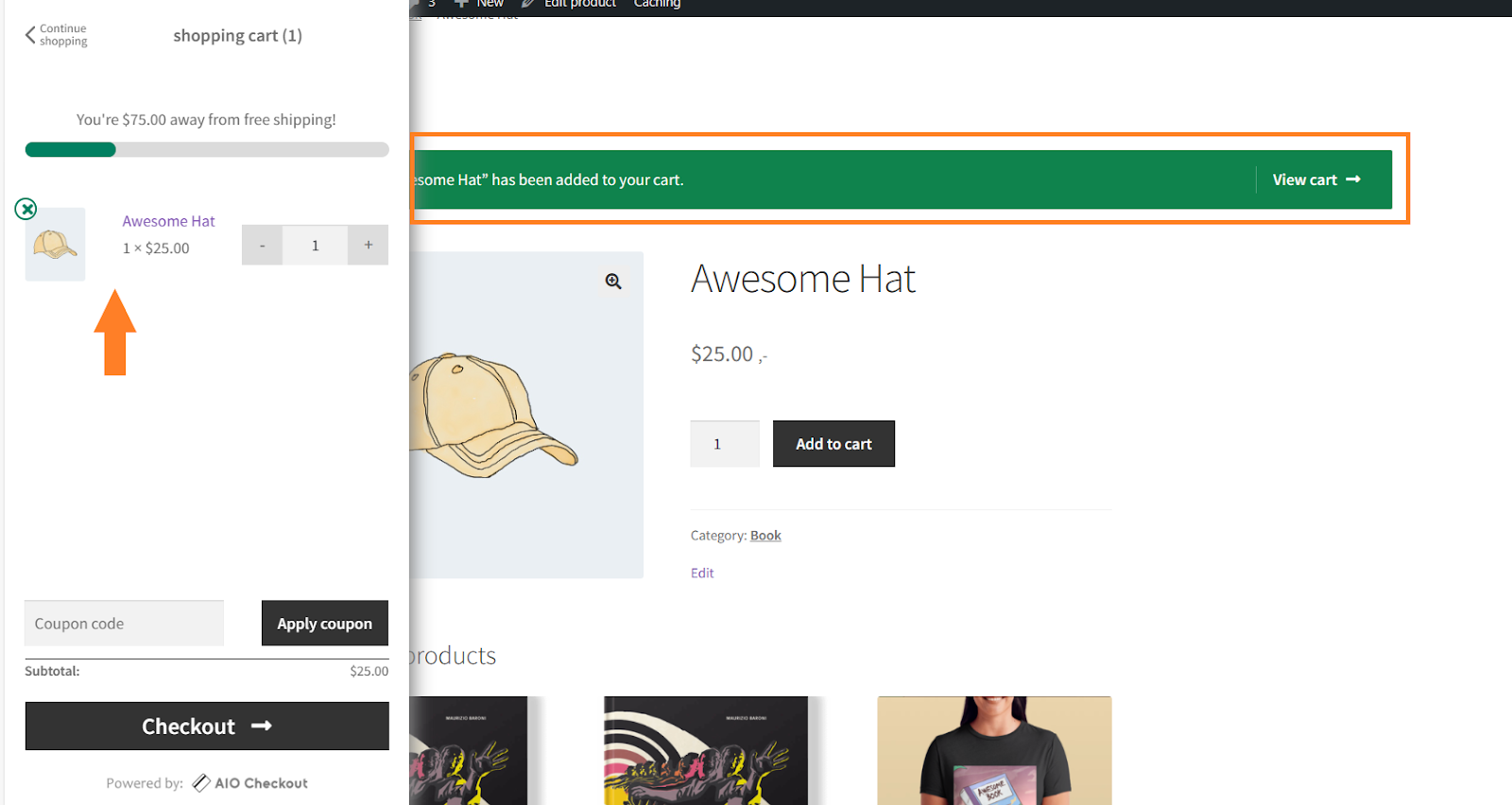This screenshot has height=805, width=1512.
Task: Open the AIO Checkout link
Action: (x=250, y=783)
